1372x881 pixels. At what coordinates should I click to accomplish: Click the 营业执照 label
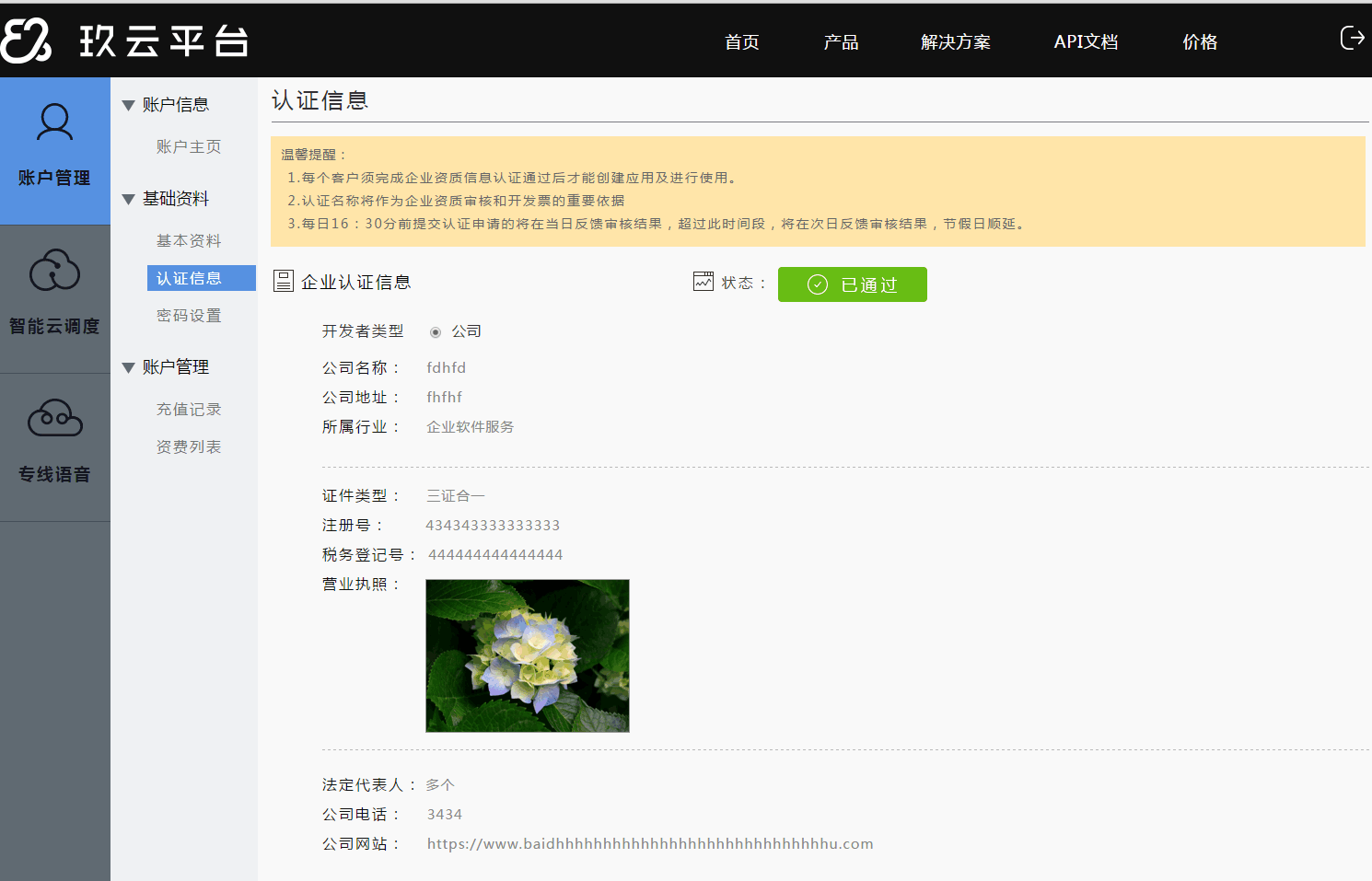tap(361, 584)
